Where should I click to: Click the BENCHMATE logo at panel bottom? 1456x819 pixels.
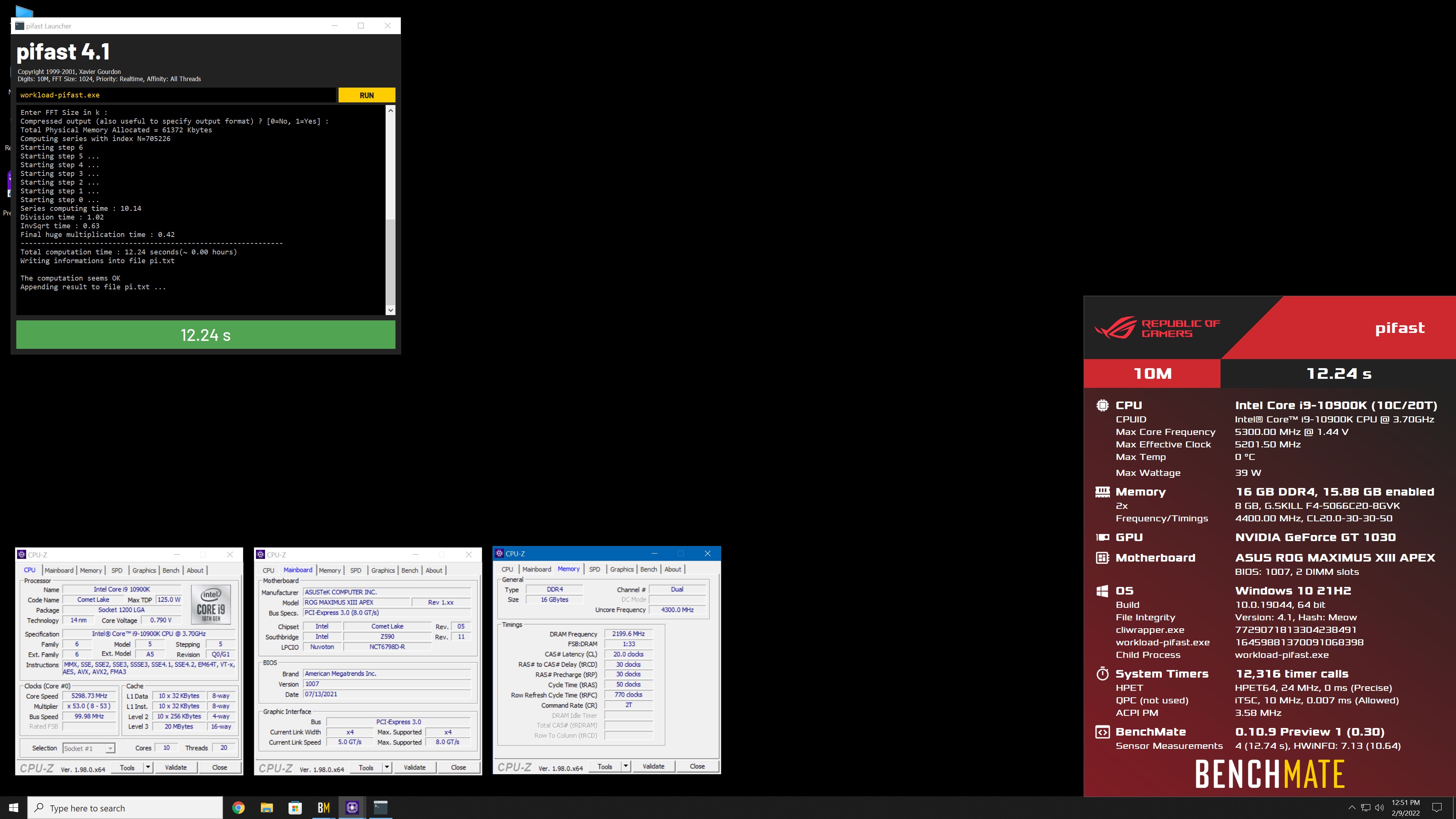tap(1269, 774)
